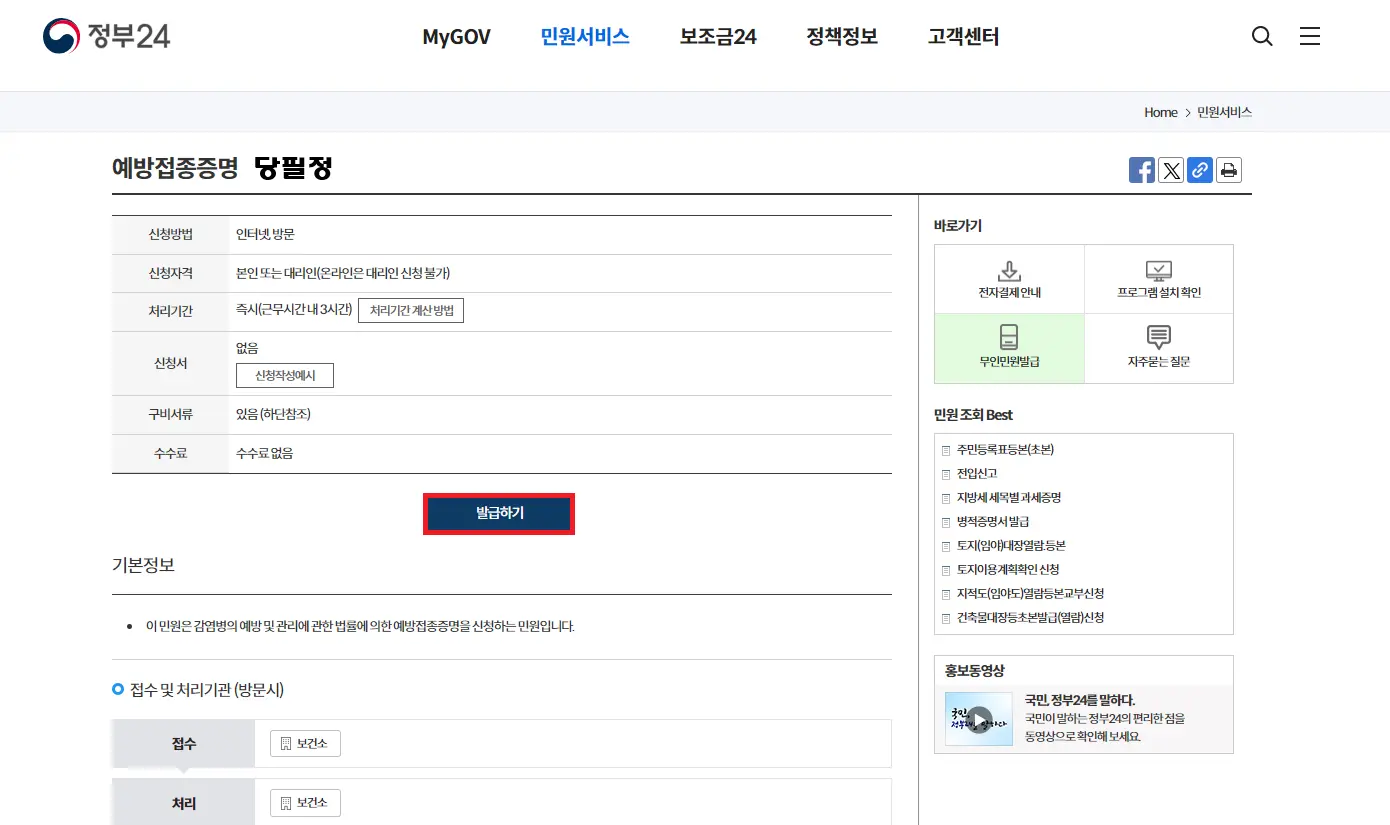Open 프로그램 설치 확인 shortcut
1390x825 pixels.
point(1158,278)
